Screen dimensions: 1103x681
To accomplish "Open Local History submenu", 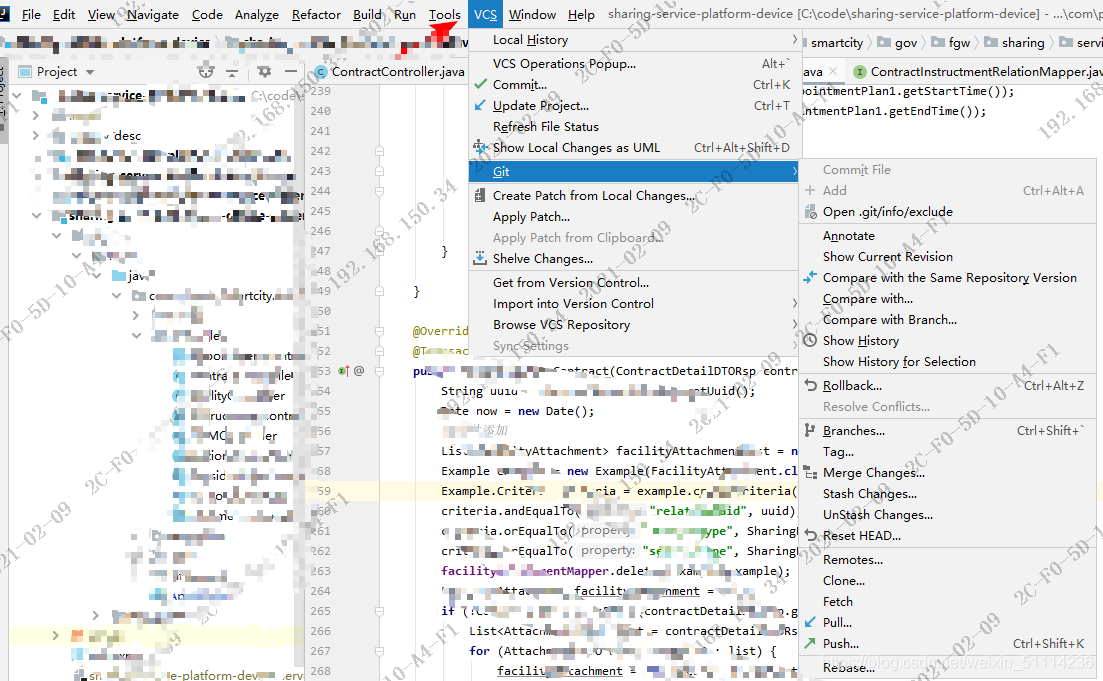I will 635,40.
